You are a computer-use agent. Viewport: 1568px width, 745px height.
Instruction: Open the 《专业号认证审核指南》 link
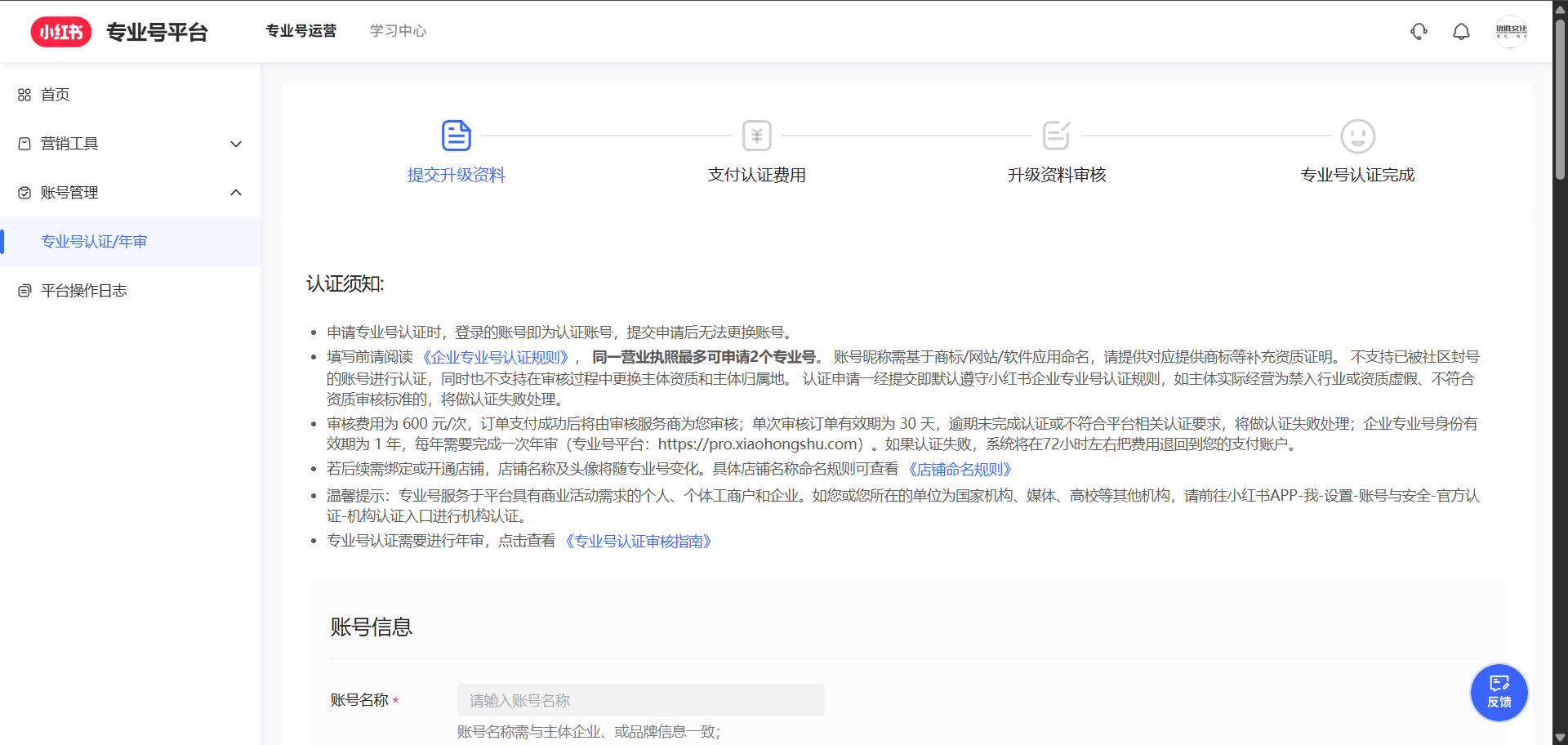point(639,542)
